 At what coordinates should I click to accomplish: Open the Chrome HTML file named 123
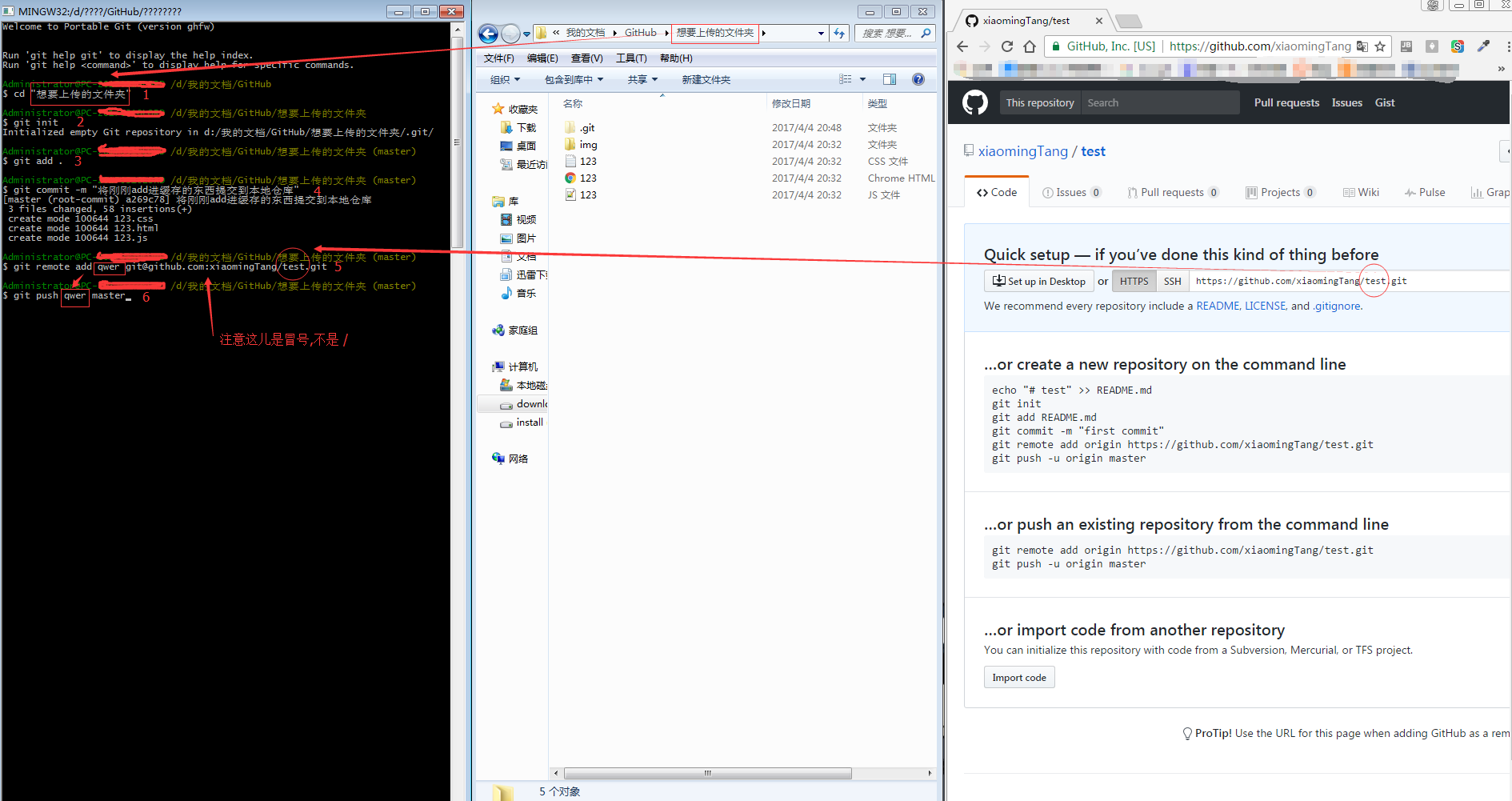(x=588, y=178)
